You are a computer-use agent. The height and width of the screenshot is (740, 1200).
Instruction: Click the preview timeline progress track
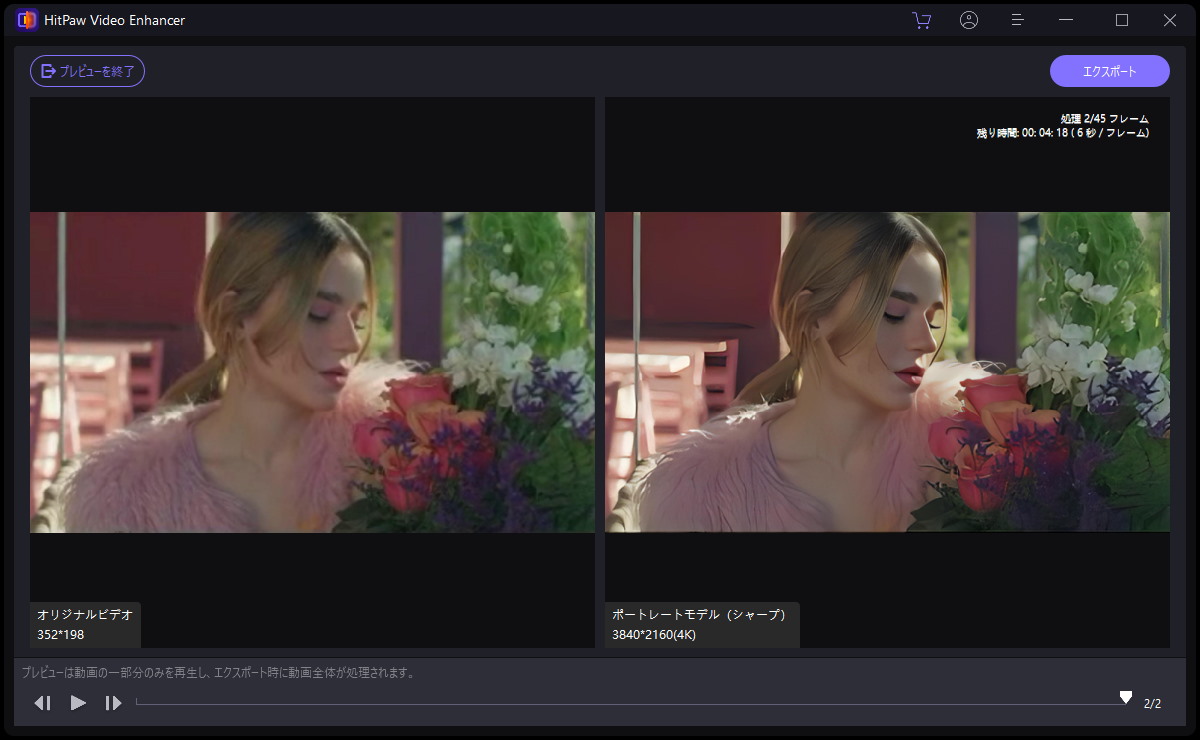631,703
